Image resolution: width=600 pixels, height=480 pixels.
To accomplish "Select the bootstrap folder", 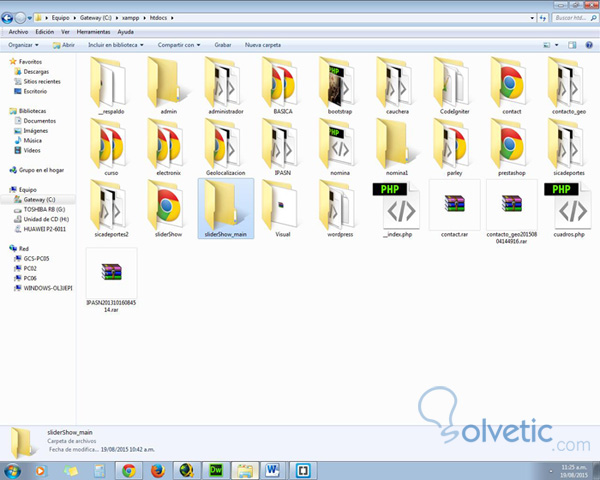I will pyautogui.click(x=340, y=85).
